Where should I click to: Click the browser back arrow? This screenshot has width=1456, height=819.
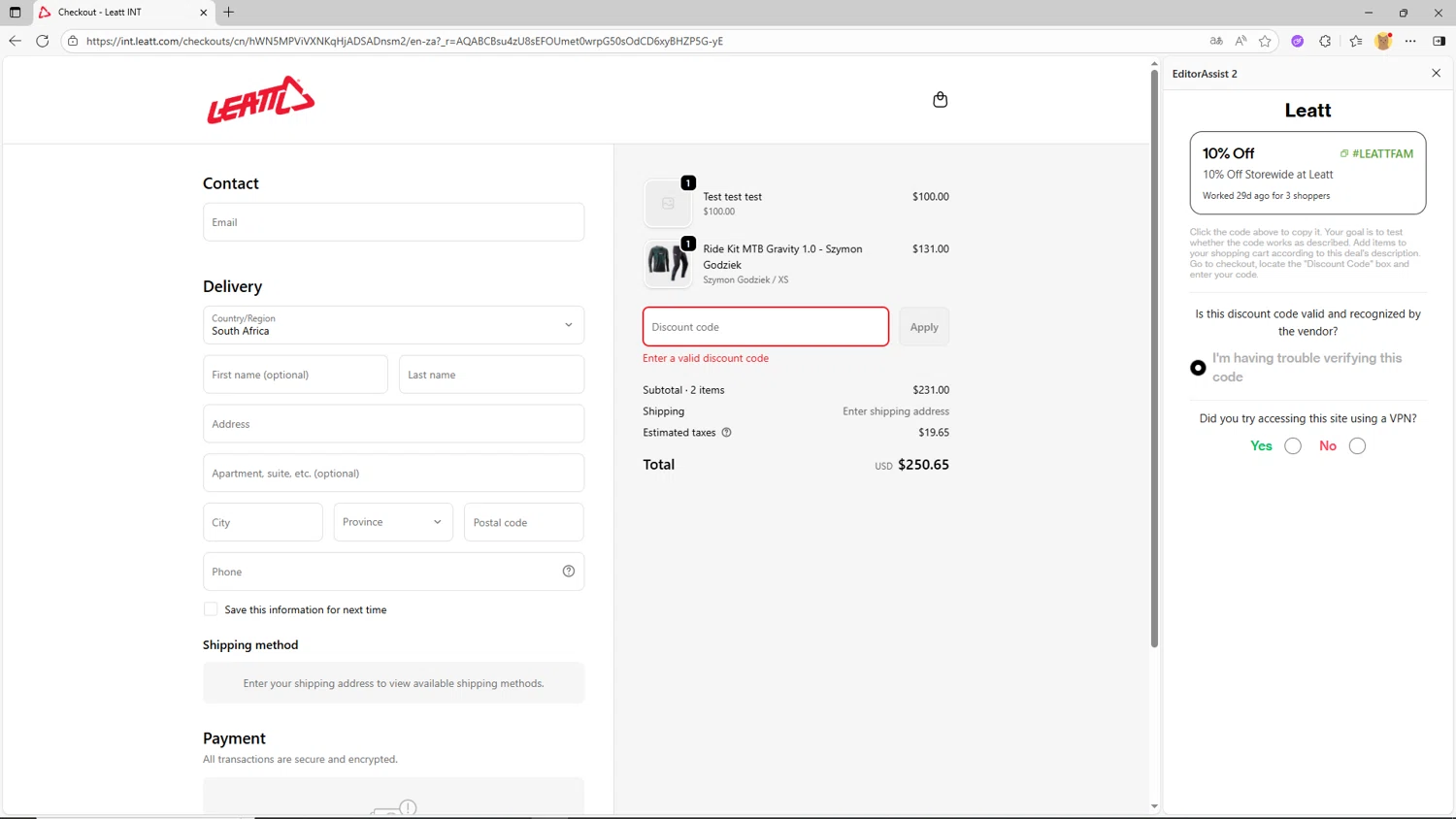(x=15, y=41)
